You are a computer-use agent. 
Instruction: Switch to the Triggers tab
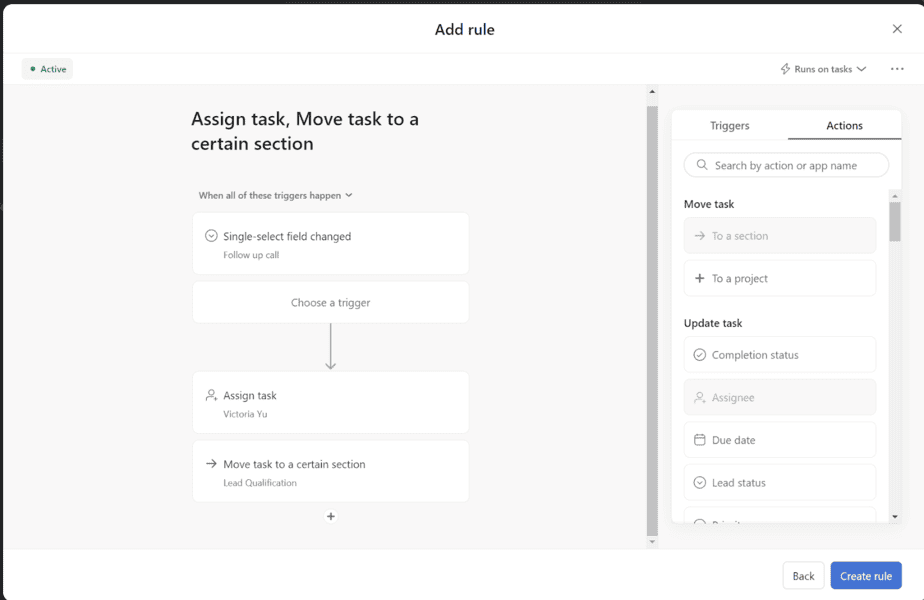point(729,125)
